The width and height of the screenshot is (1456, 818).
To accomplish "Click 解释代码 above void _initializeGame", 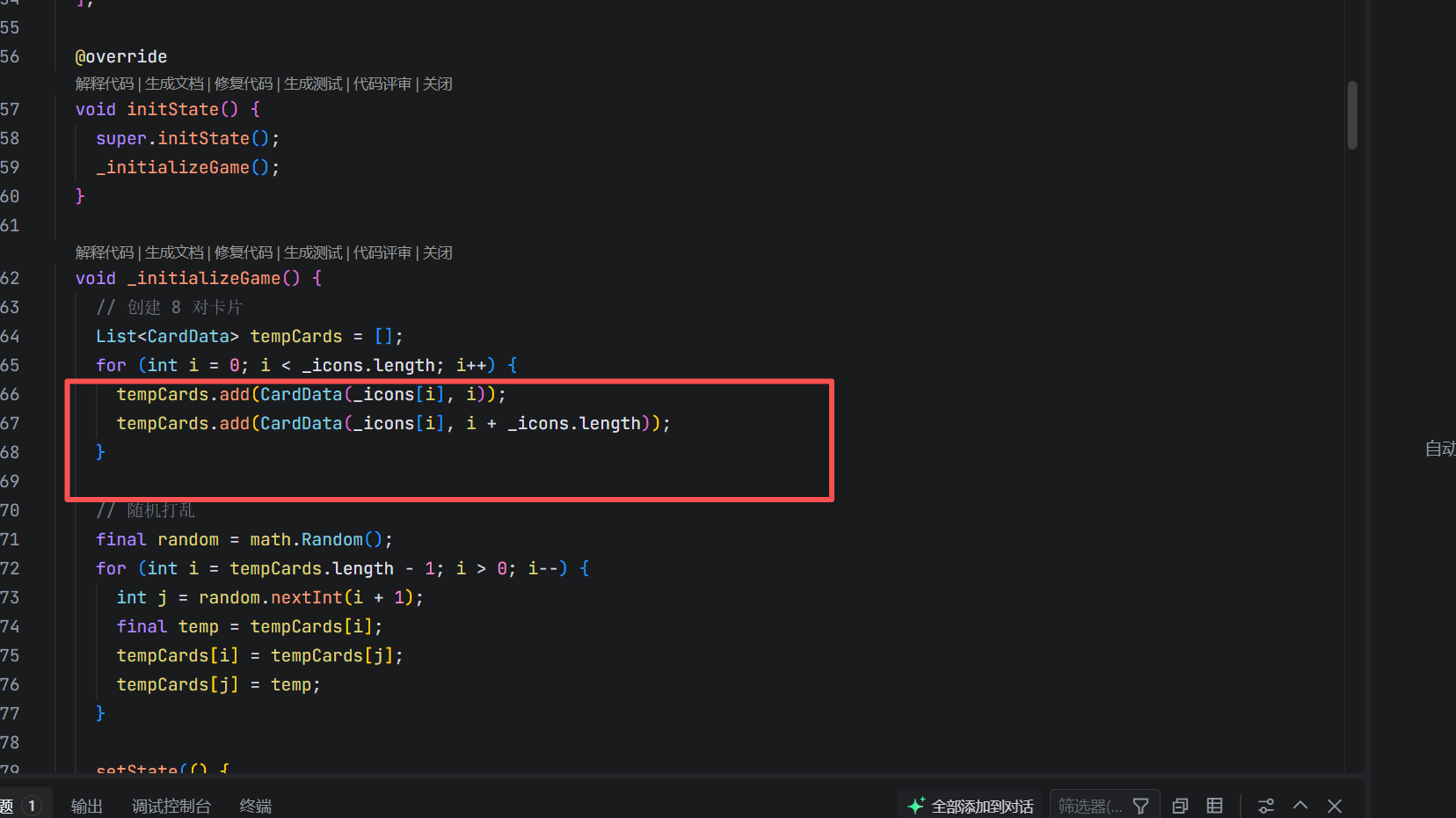I will coord(105,252).
